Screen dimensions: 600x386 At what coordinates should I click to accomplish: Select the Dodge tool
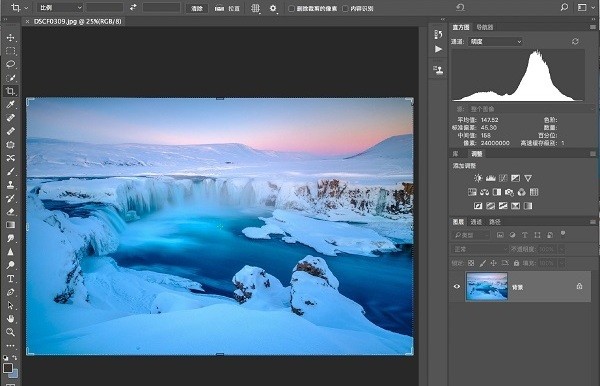(x=10, y=265)
